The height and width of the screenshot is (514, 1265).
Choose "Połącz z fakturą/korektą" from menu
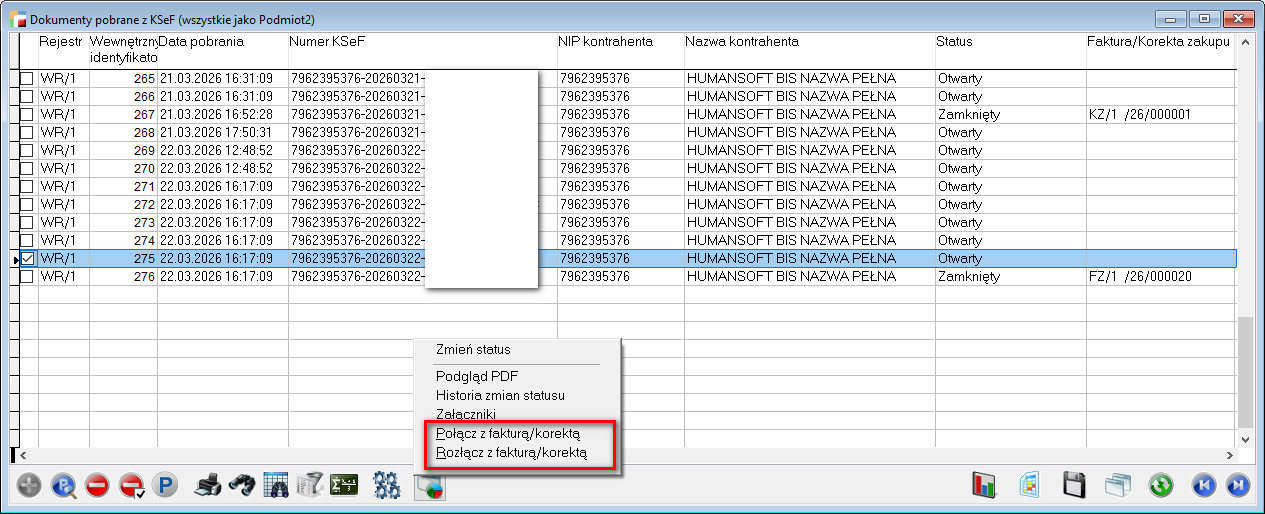507,434
